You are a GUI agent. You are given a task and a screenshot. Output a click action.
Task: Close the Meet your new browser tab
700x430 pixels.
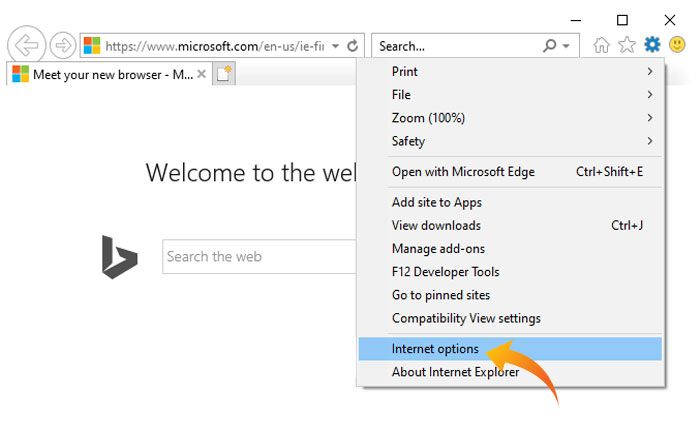(202, 74)
